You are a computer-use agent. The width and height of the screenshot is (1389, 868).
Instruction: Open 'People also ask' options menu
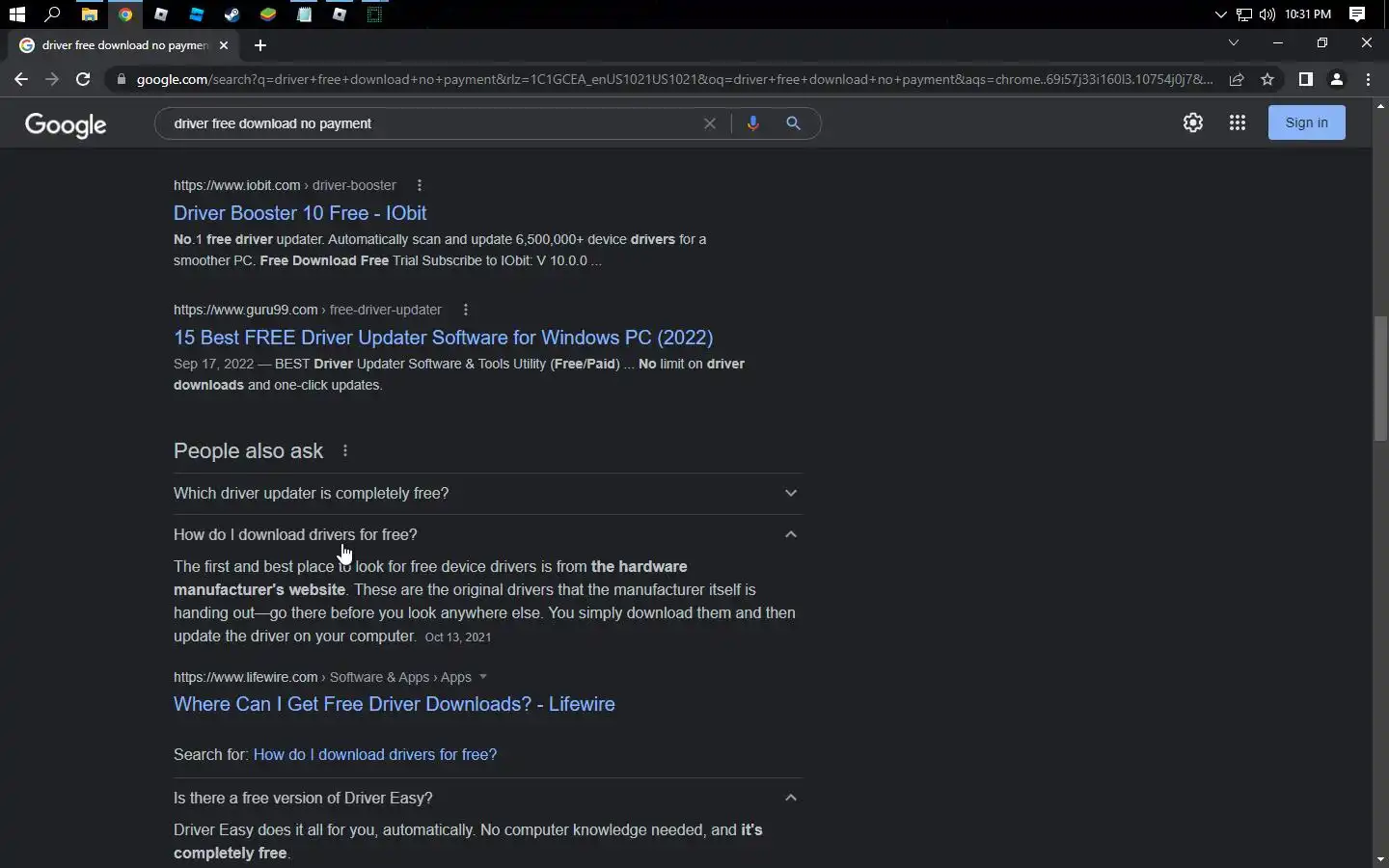click(x=344, y=451)
